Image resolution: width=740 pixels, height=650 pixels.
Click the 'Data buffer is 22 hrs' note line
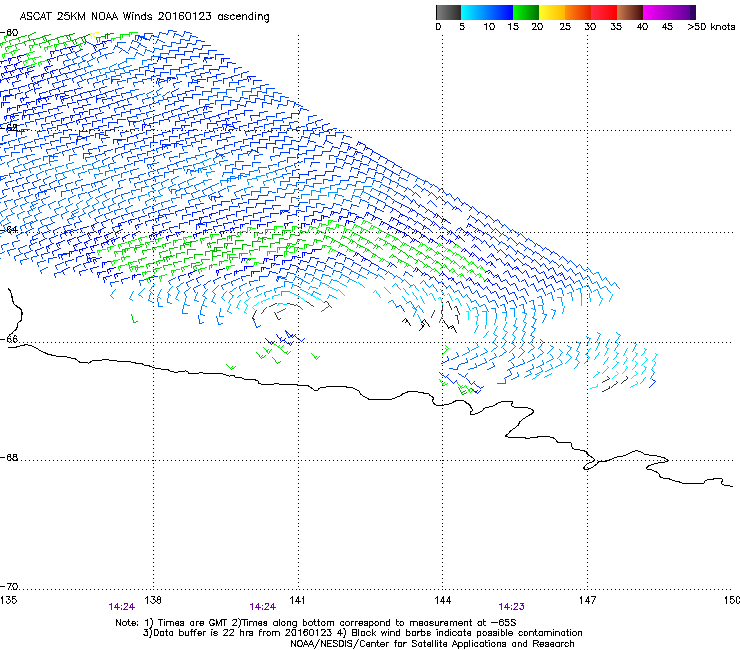click(362, 633)
